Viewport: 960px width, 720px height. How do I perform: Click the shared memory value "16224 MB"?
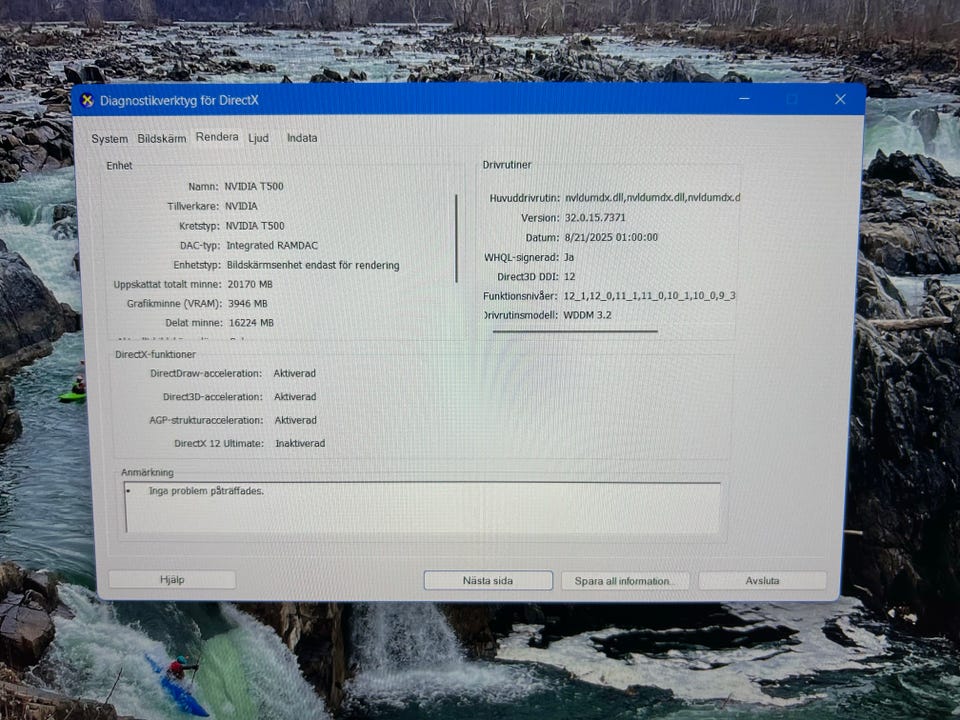[x=252, y=323]
